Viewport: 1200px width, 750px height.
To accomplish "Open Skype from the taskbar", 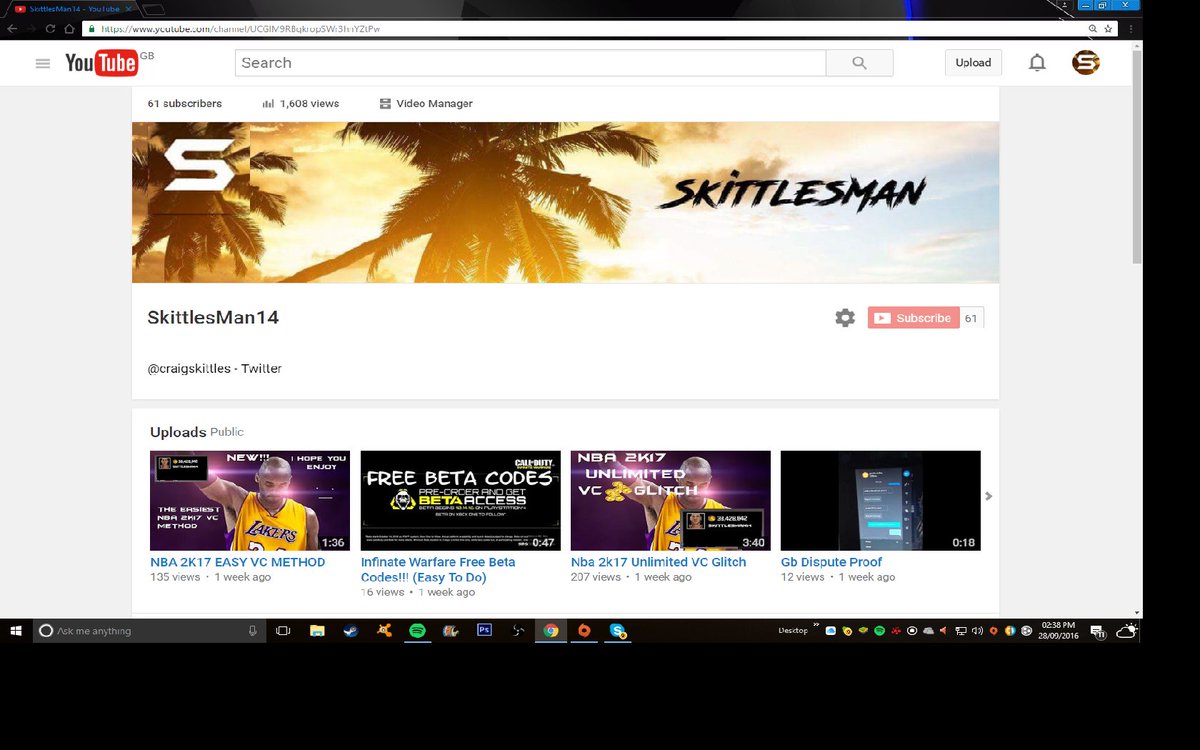I will [x=618, y=631].
